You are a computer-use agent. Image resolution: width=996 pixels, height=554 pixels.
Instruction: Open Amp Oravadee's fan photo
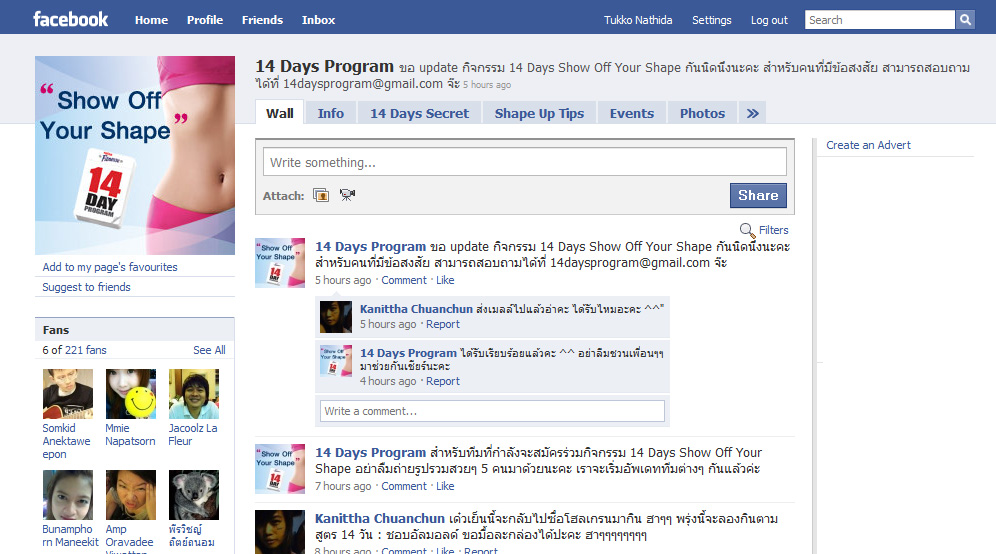coord(131,495)
